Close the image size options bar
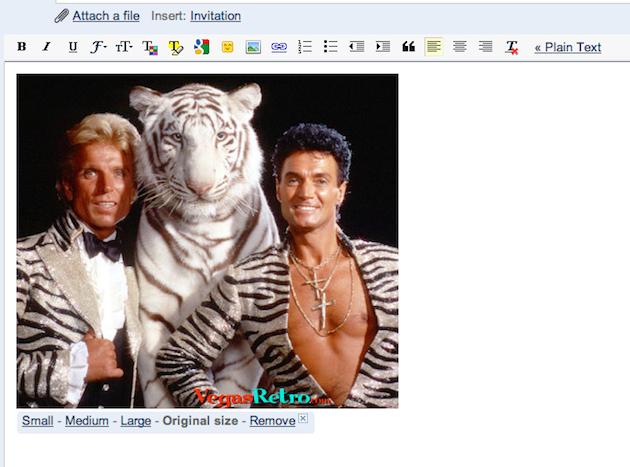 tap(303, 418)
